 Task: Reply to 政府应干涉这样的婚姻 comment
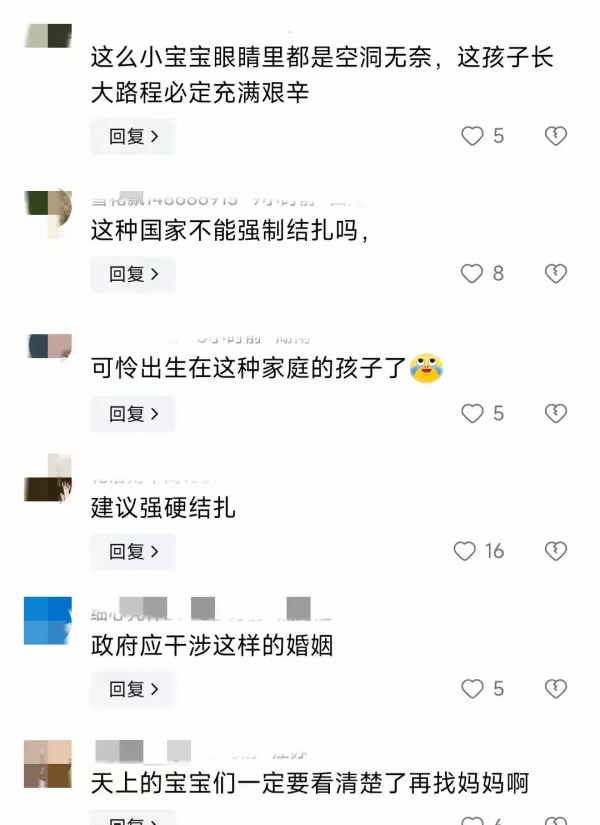click(x=133, y=689)
